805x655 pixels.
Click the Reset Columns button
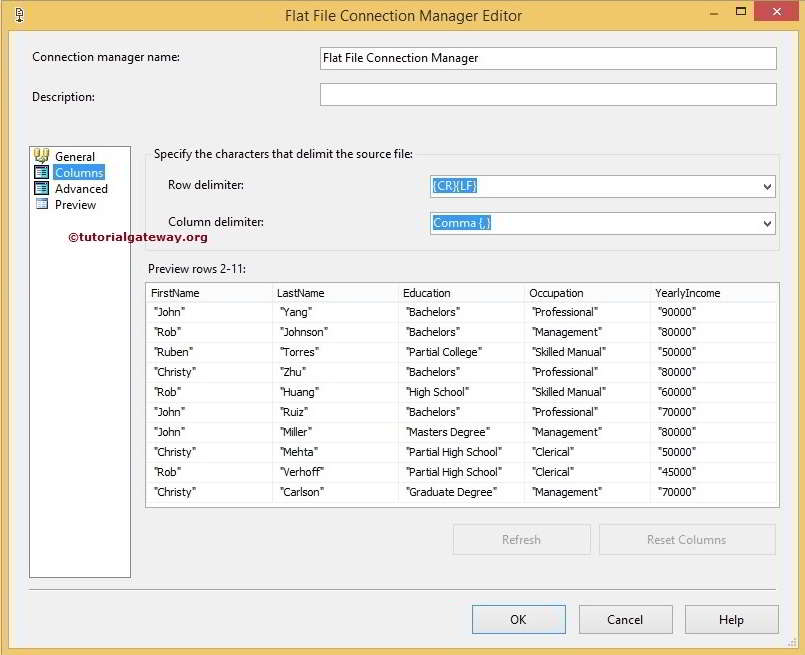(687, 539)
